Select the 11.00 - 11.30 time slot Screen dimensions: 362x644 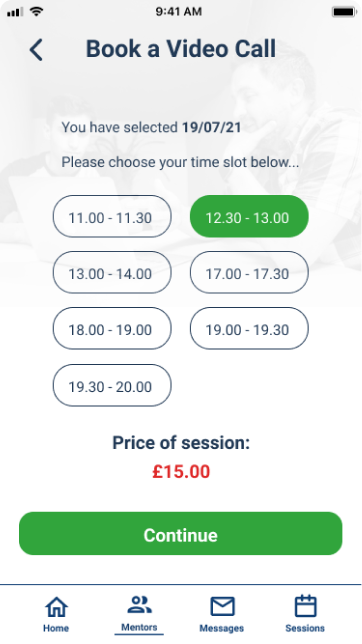112,216
